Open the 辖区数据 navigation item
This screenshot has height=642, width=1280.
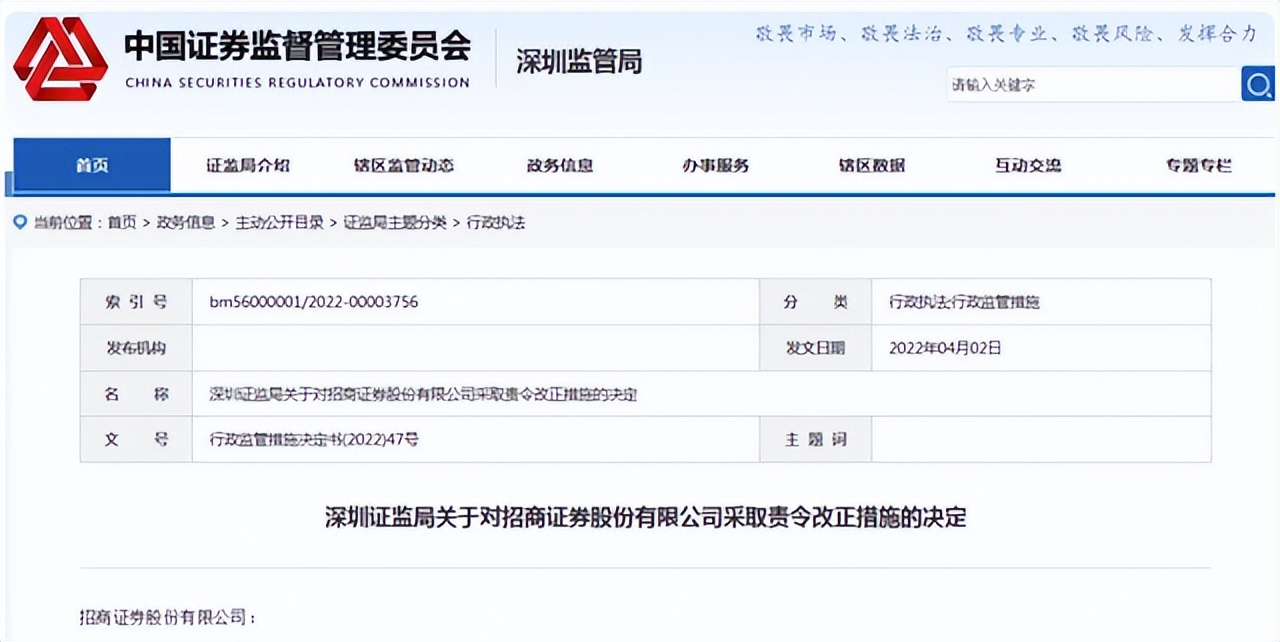[x=872, y=165]
